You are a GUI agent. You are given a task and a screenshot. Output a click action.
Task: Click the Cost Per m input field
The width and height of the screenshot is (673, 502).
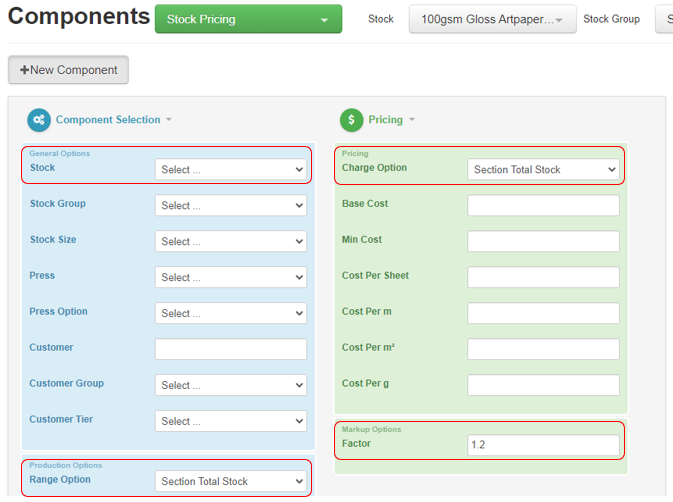543,313
